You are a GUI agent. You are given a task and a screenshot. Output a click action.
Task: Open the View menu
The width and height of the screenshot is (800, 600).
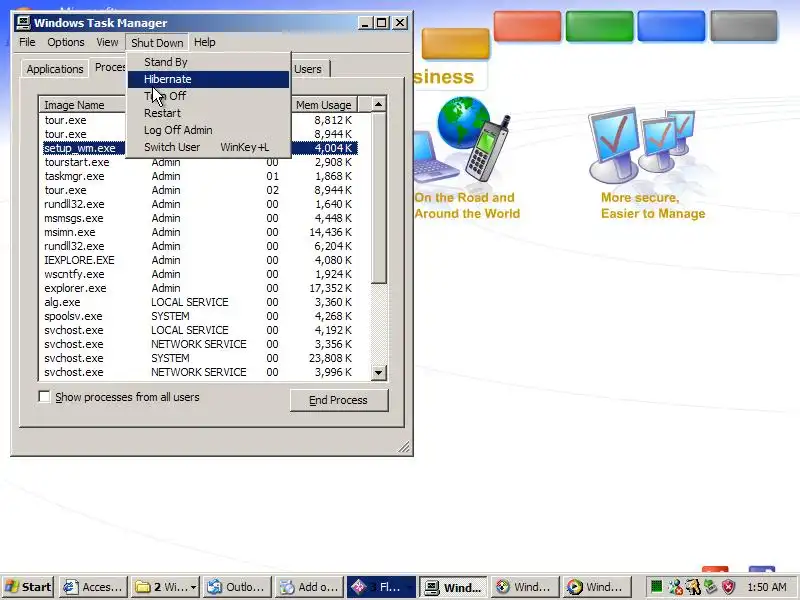click(107, 42)
